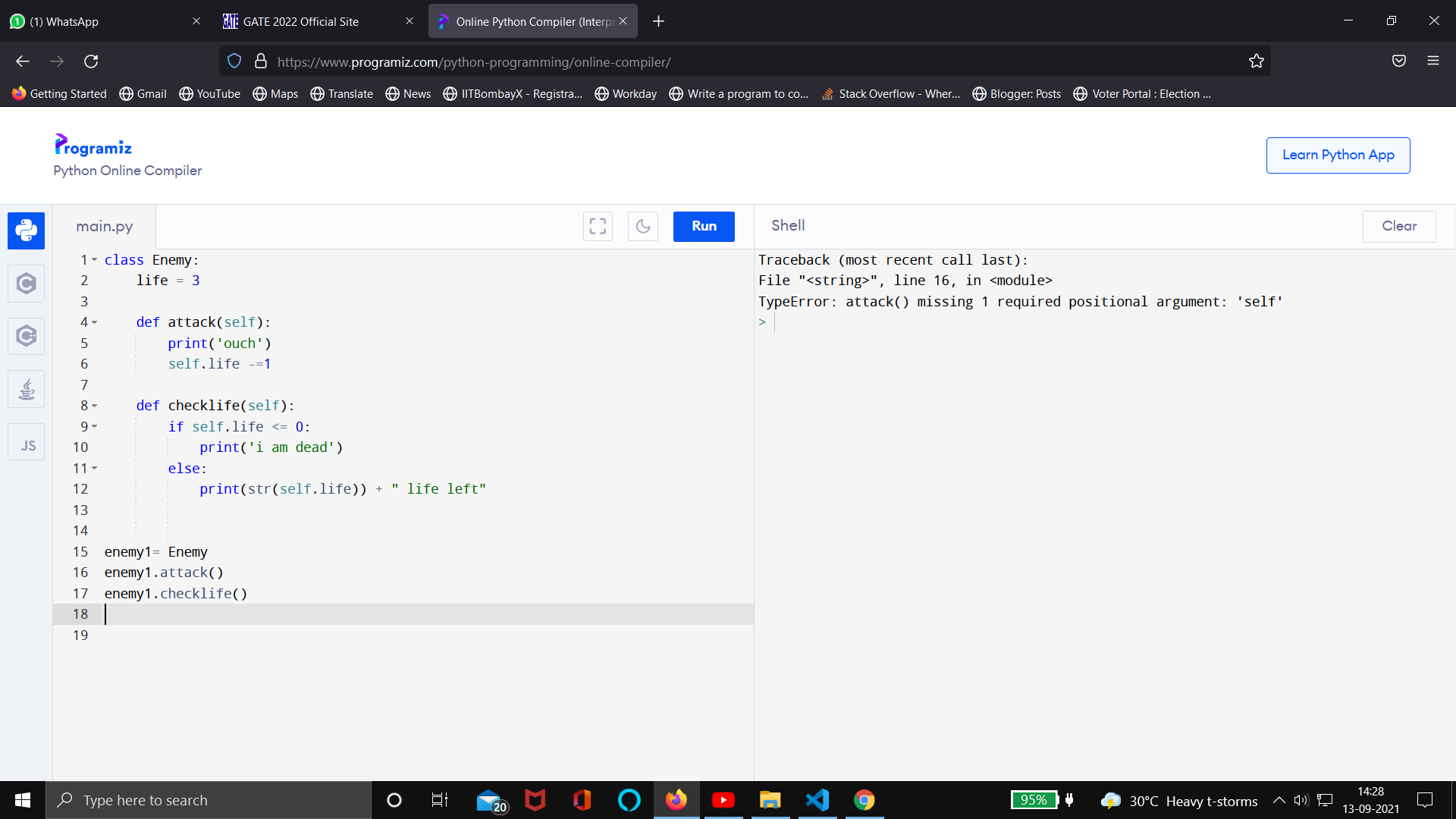Open Alexa ring icon in taskbar

click(x=629, y=800)
